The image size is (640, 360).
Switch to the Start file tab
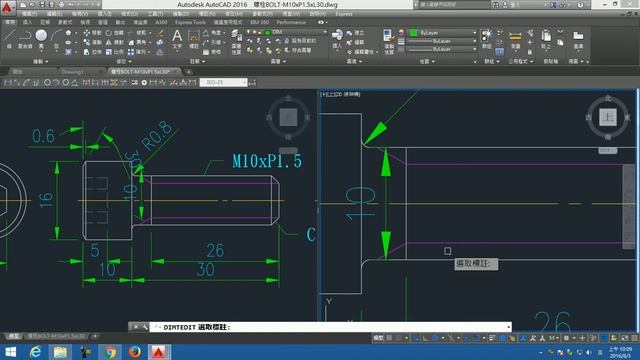[x=17, y=72]
